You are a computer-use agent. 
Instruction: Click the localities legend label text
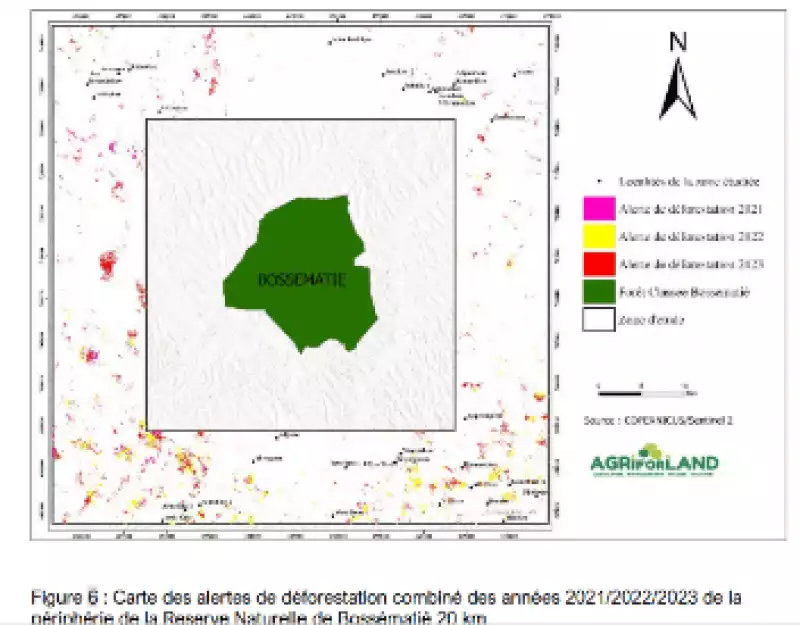689,182
